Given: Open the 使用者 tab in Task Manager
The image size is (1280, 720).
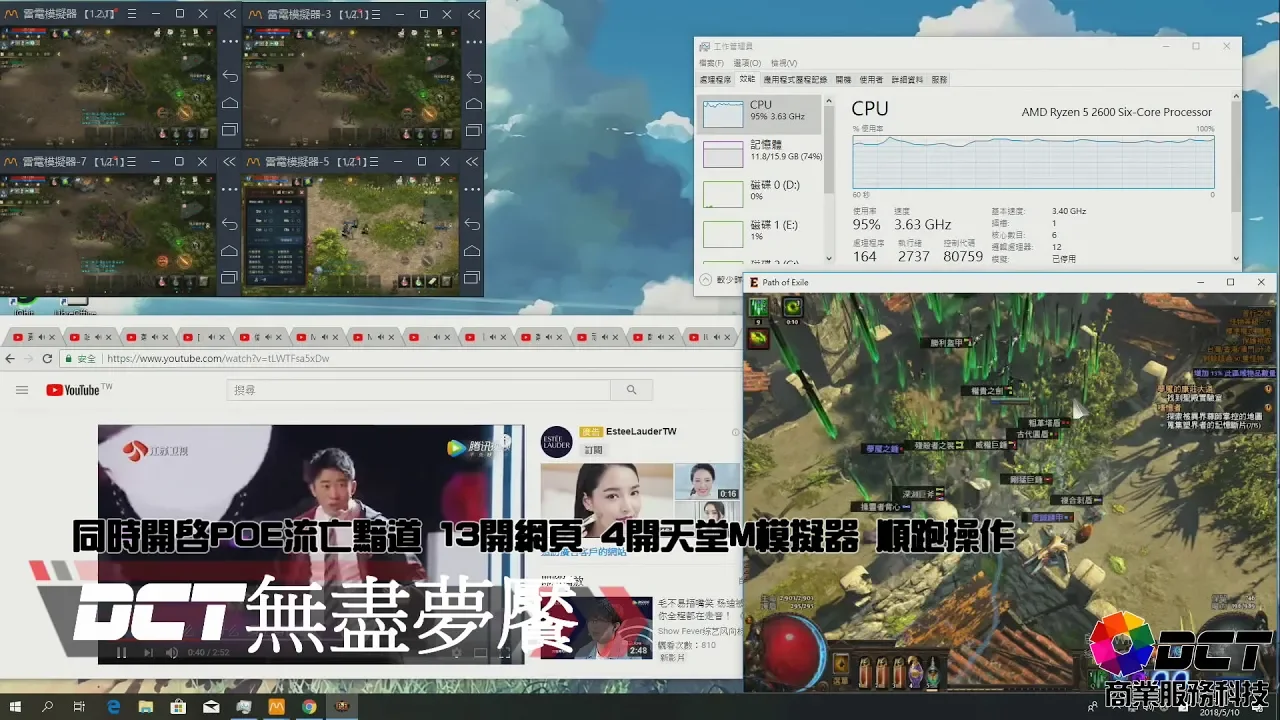Looking at the screenshot, I should click(x=871, y=79).
